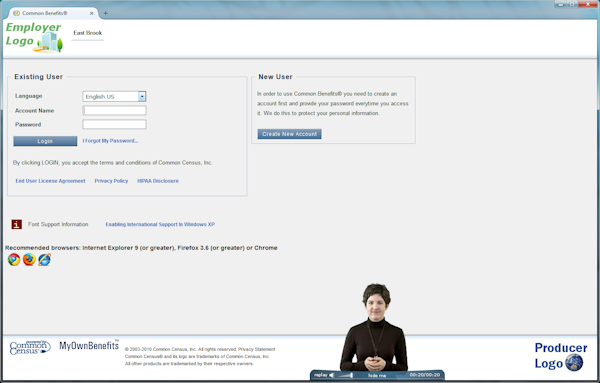The width and height of the screenshot is (600, 383).
Task: Close the Common Benefits tab
Action: [91, 13]
